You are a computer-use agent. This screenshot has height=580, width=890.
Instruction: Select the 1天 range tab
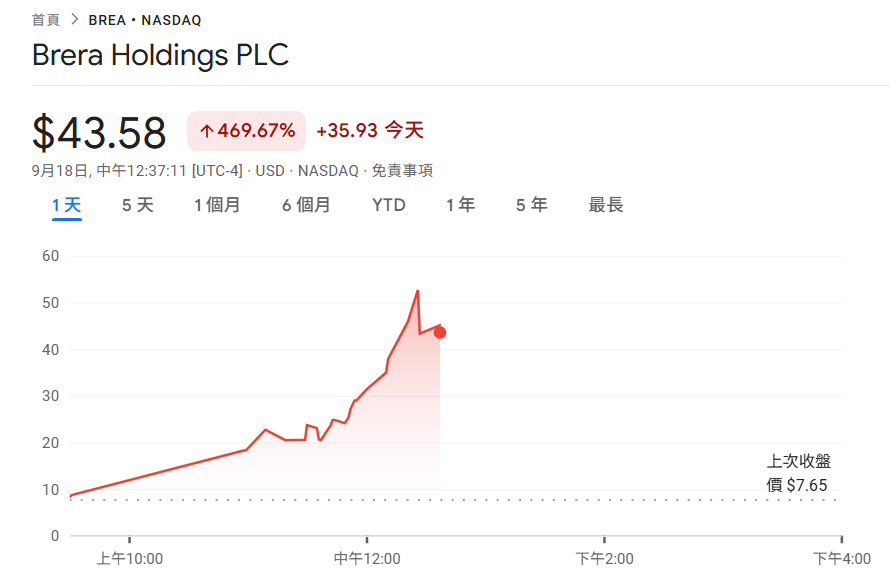[66, 205]
